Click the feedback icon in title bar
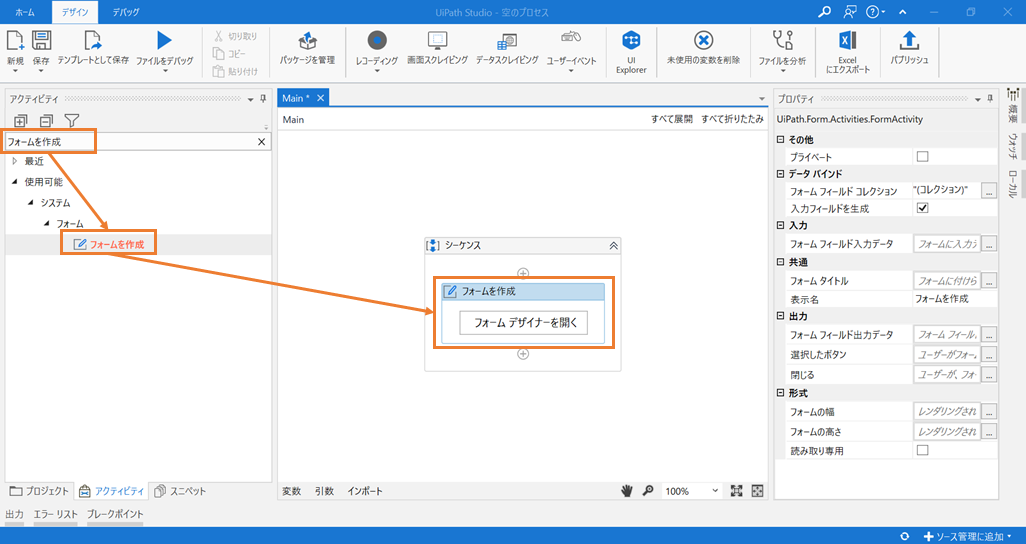1026x544 pixels. (x=850, y=12)
